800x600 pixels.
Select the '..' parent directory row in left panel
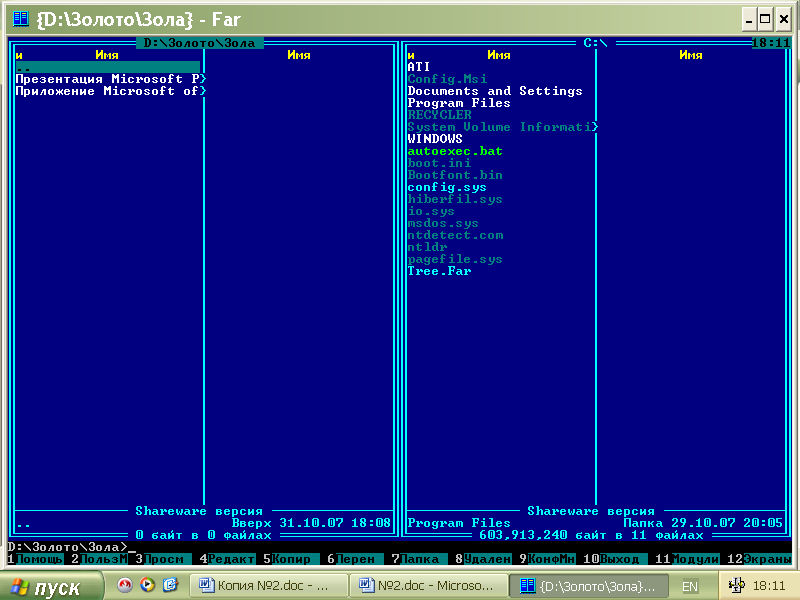108,67
